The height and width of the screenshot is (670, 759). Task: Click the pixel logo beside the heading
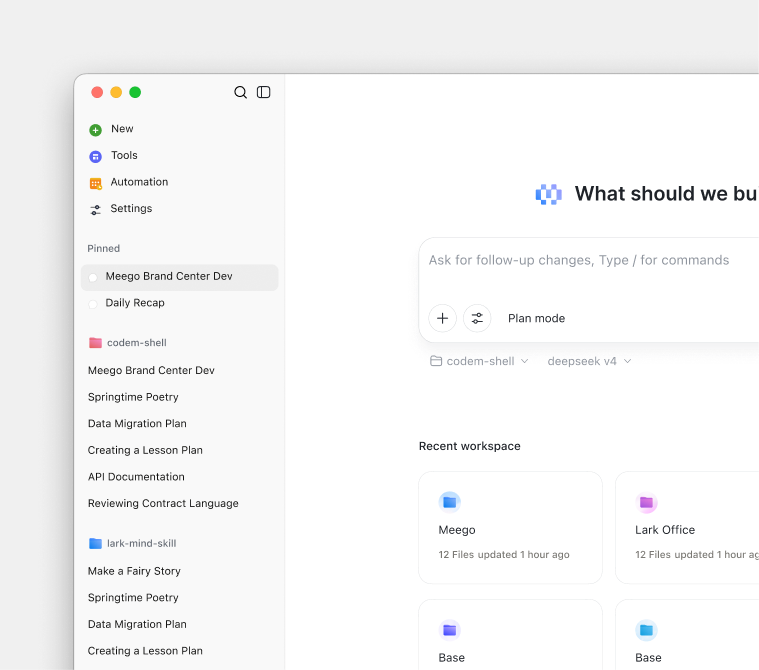point(548,194)
